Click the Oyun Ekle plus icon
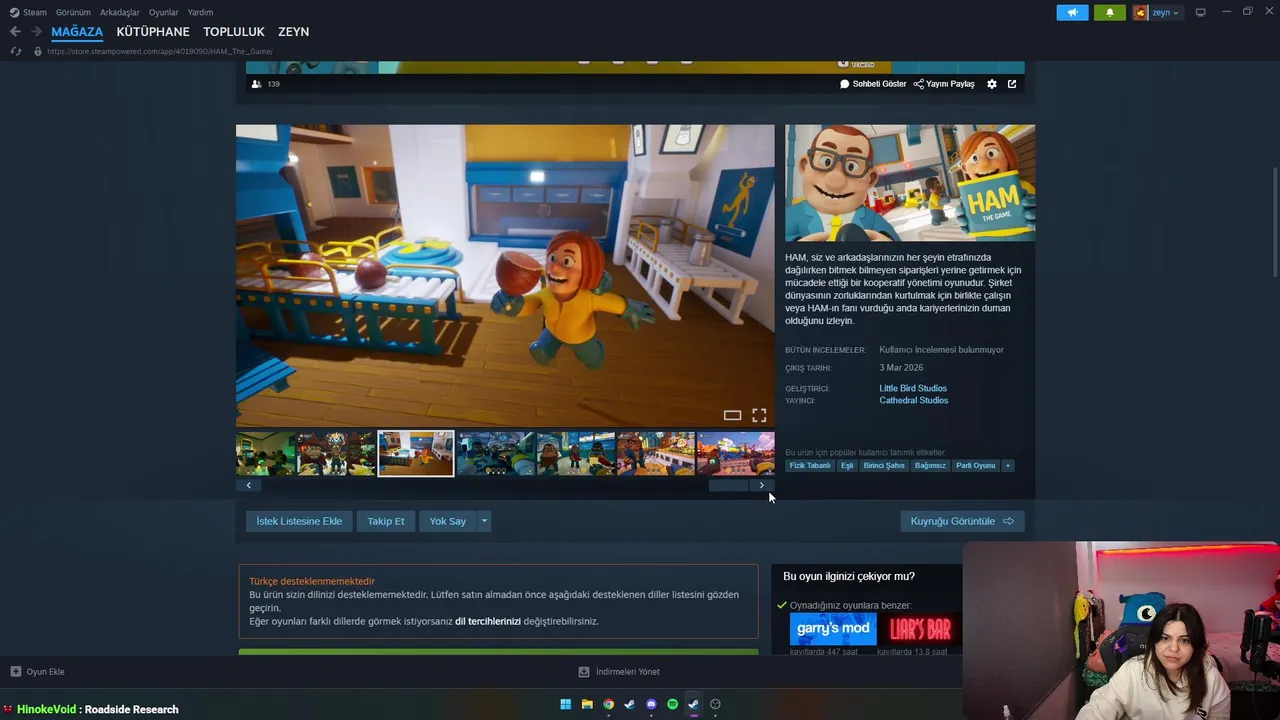 pyautogui.click(x=15, y=672)
